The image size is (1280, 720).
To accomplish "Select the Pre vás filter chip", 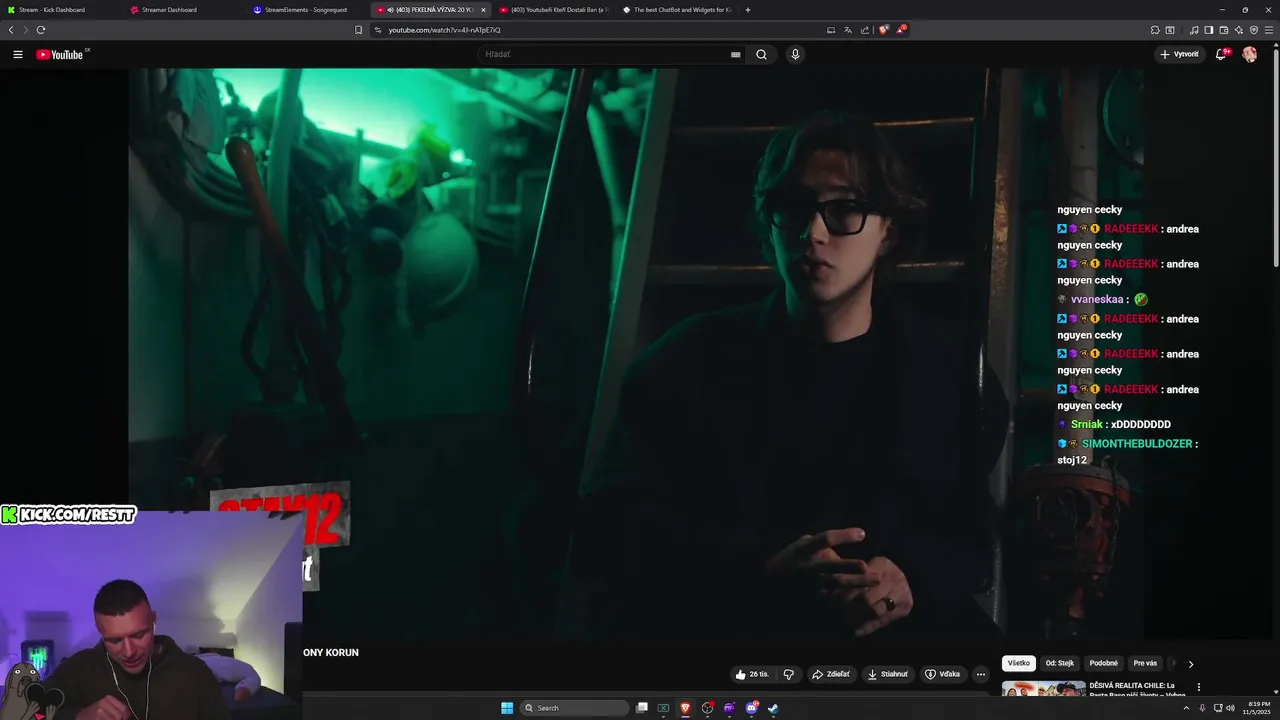I will click(x=1145, y=663).
